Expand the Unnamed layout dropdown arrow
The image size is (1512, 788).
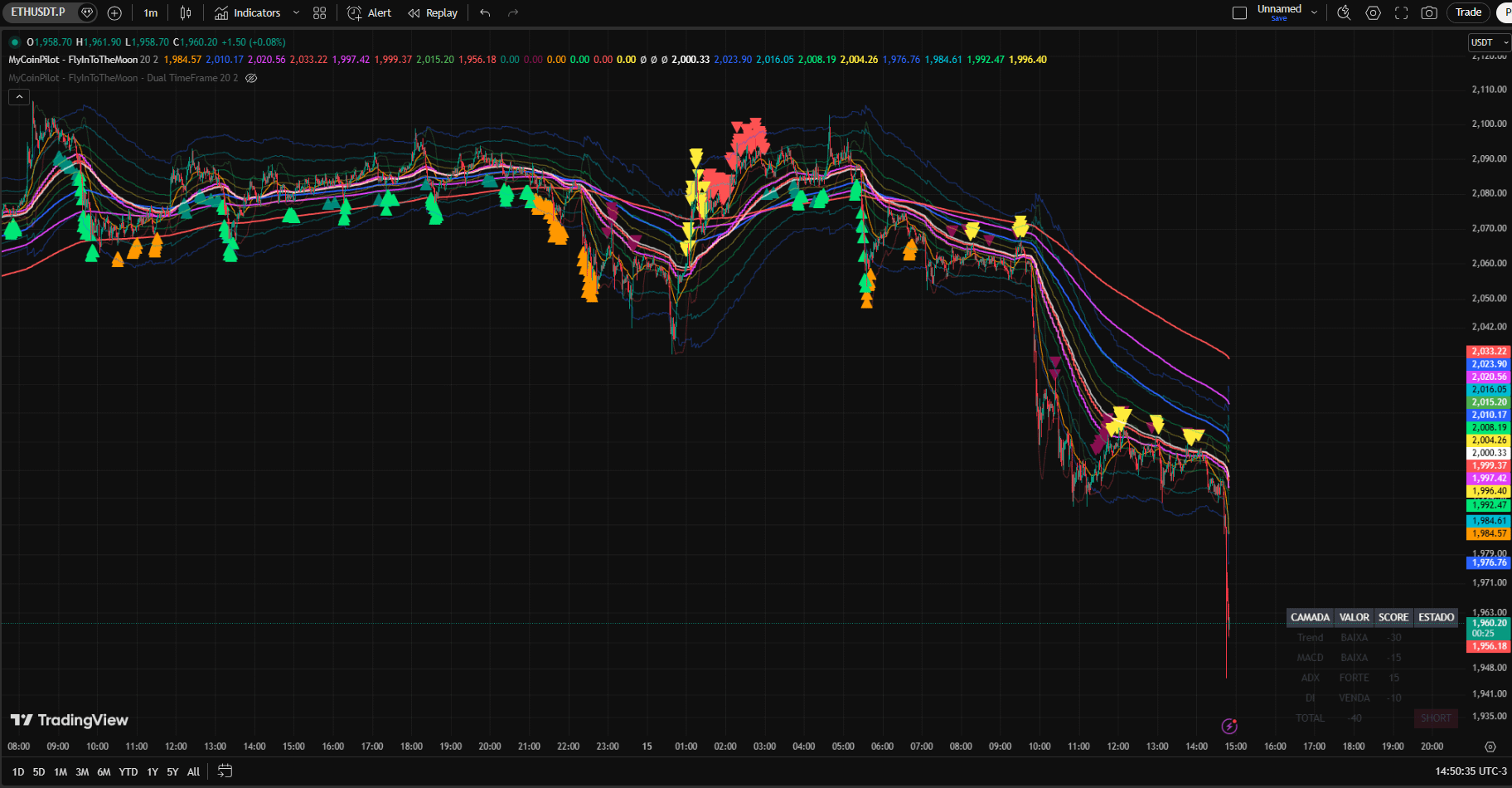click(x=1314, y=13)
